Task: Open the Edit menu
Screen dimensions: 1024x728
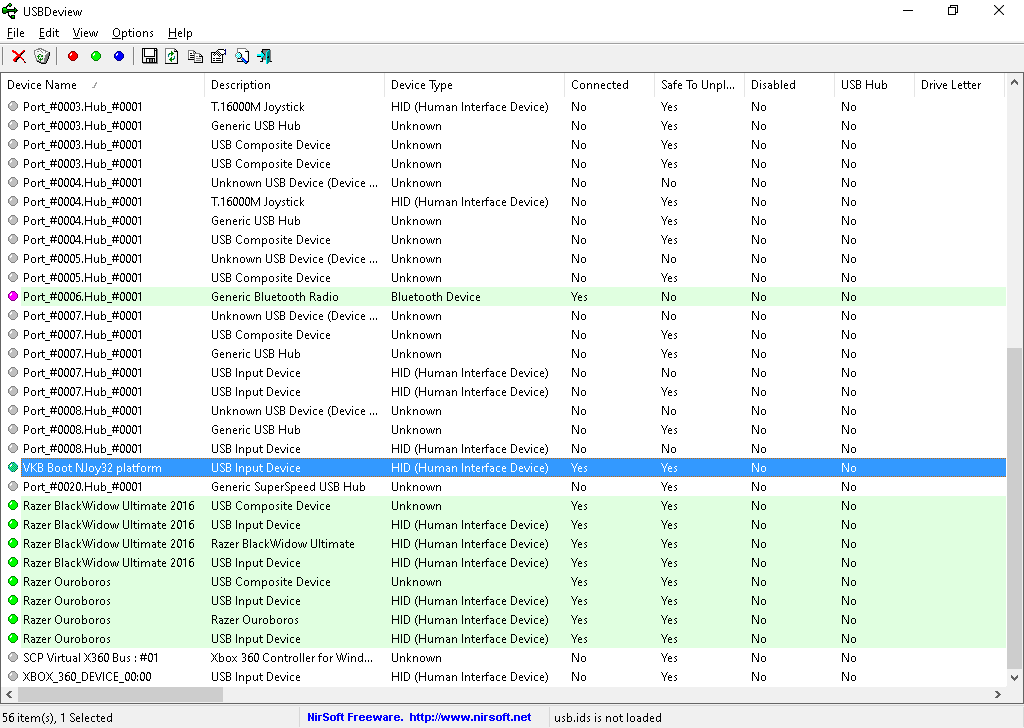Action: (x=49, y=33)
